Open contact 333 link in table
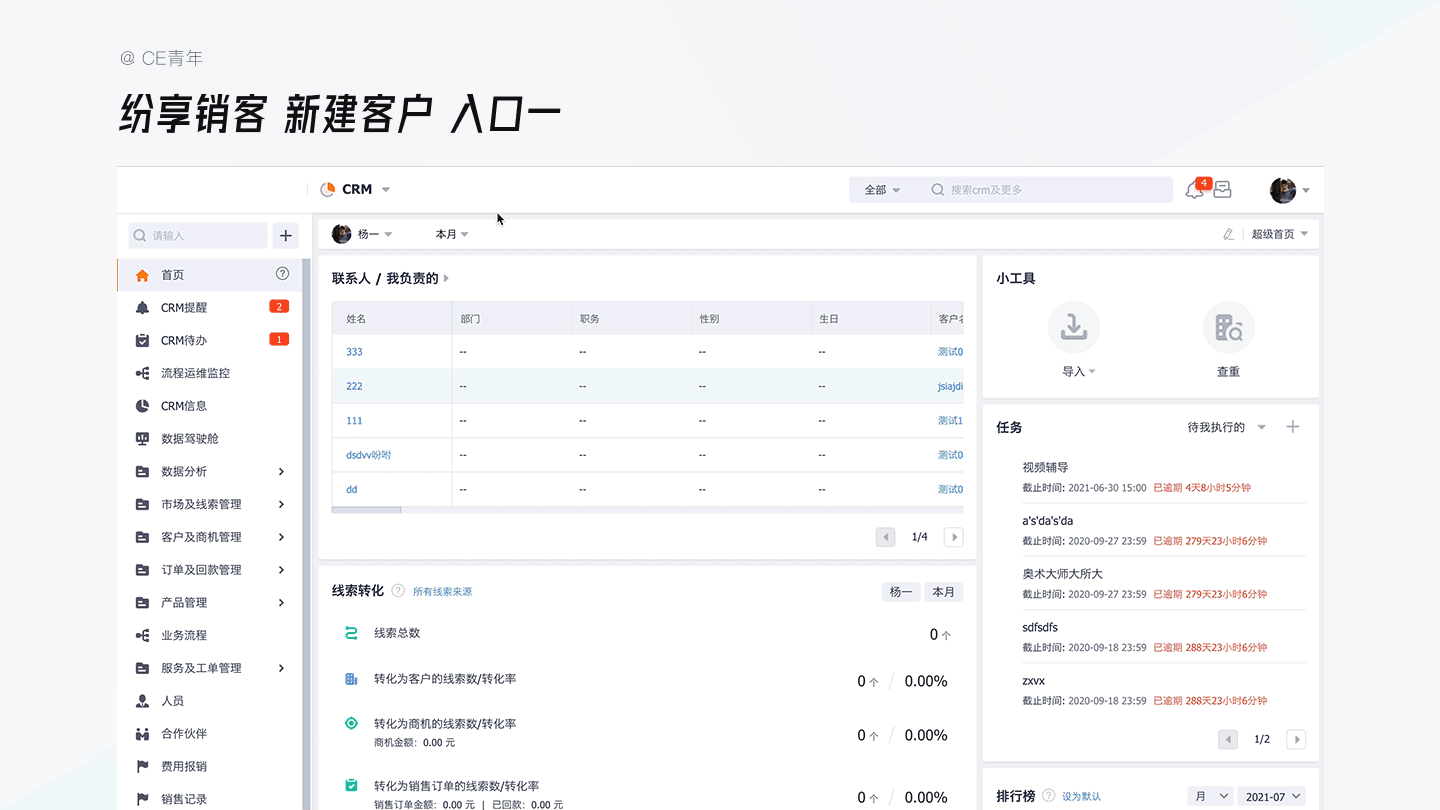1440x810 pixels. click(354, 352)
